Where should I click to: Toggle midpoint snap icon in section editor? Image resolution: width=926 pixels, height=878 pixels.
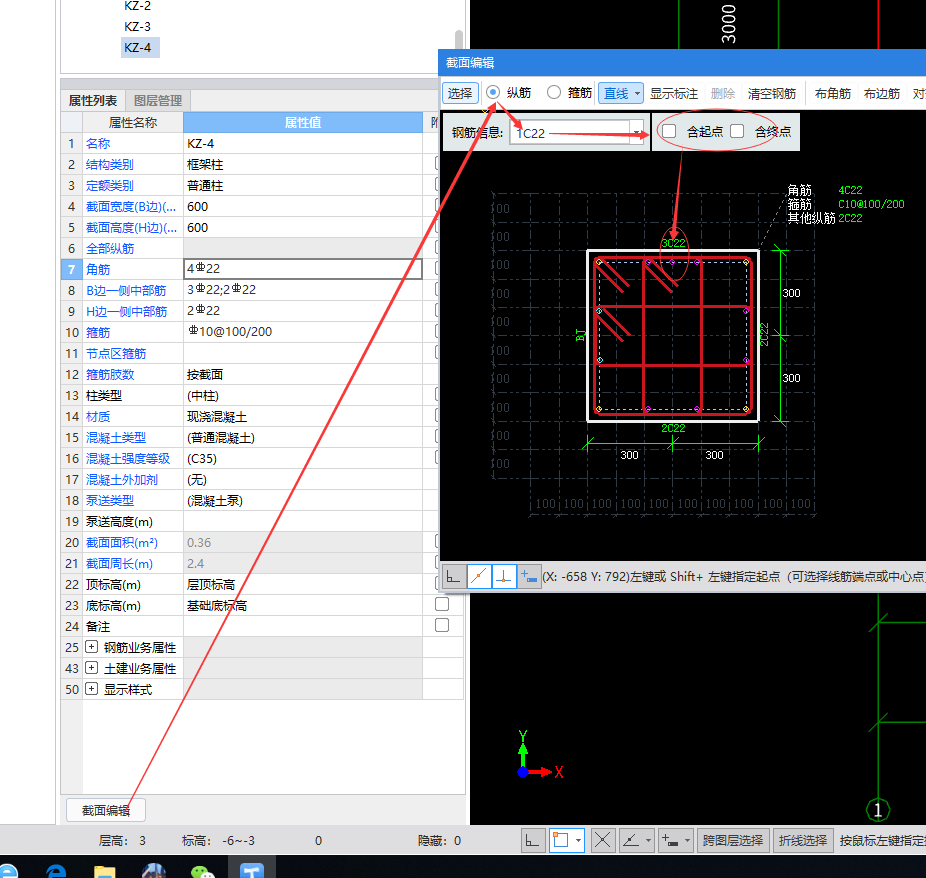click(x=479, y=576)
